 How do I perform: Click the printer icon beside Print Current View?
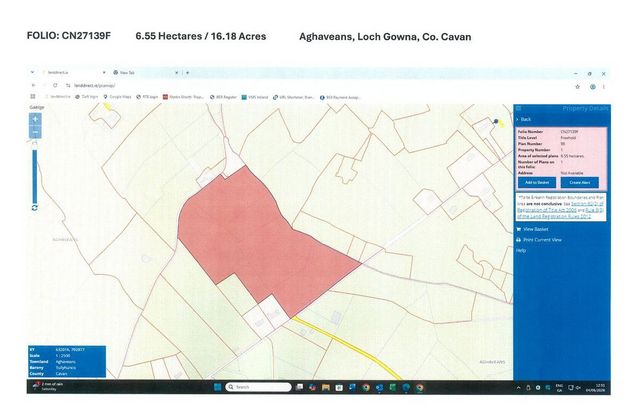(x=518, y=240)
